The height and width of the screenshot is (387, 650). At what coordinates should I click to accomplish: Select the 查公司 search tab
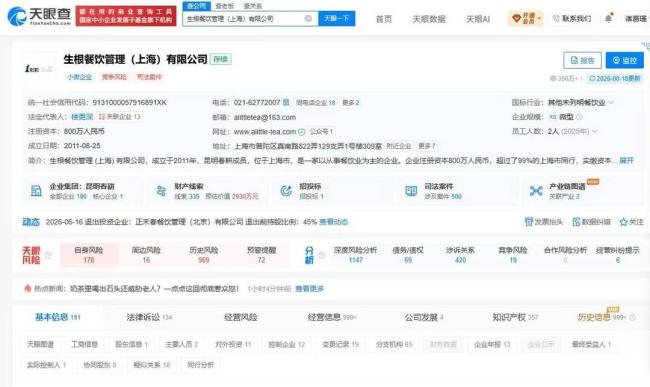tap(196, 6)
